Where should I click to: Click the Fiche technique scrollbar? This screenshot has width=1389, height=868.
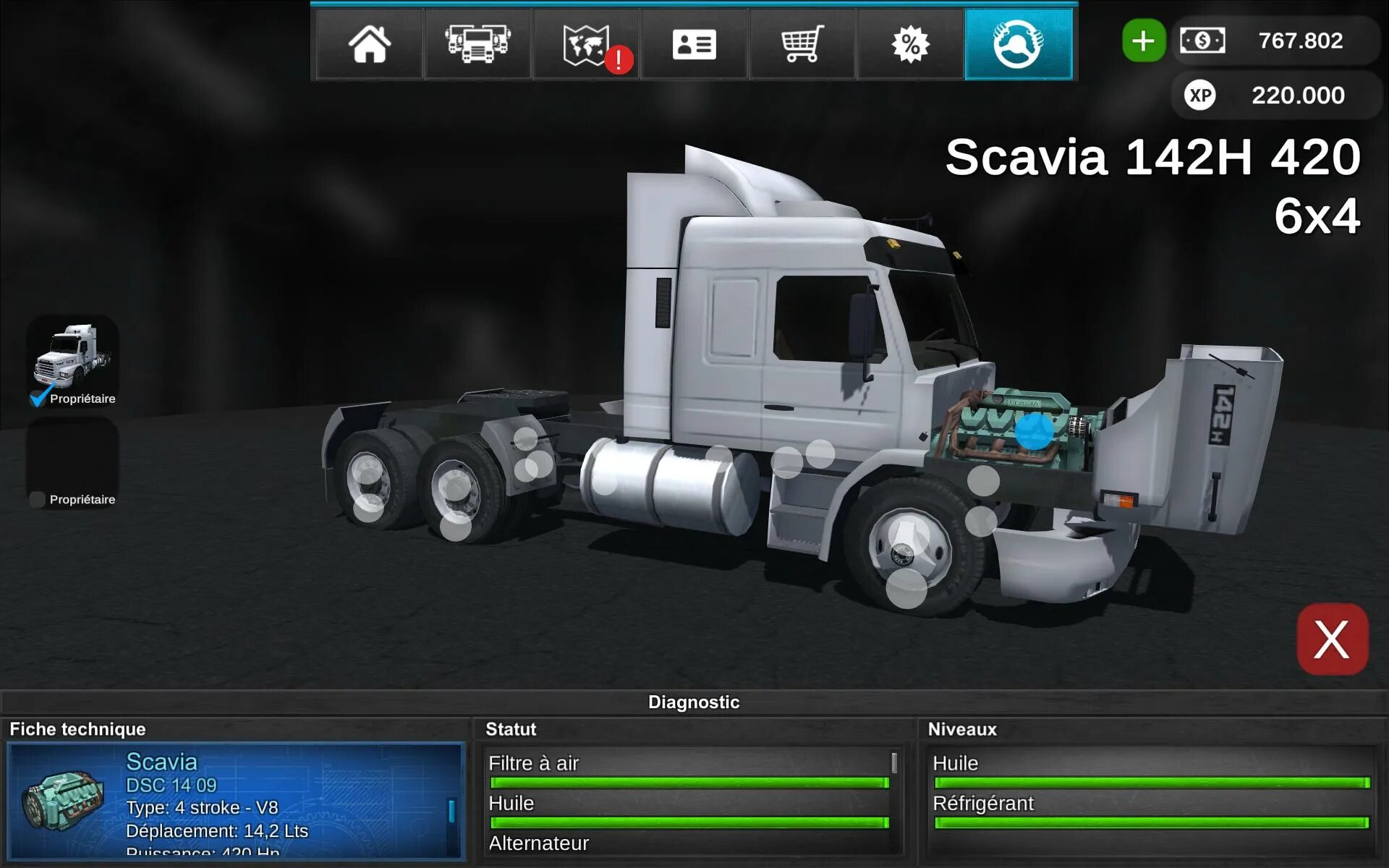tap(451, 811)
